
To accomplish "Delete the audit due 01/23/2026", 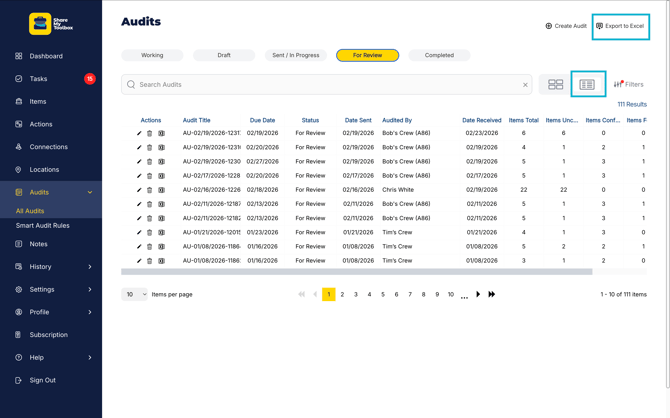I will [150, 233].
